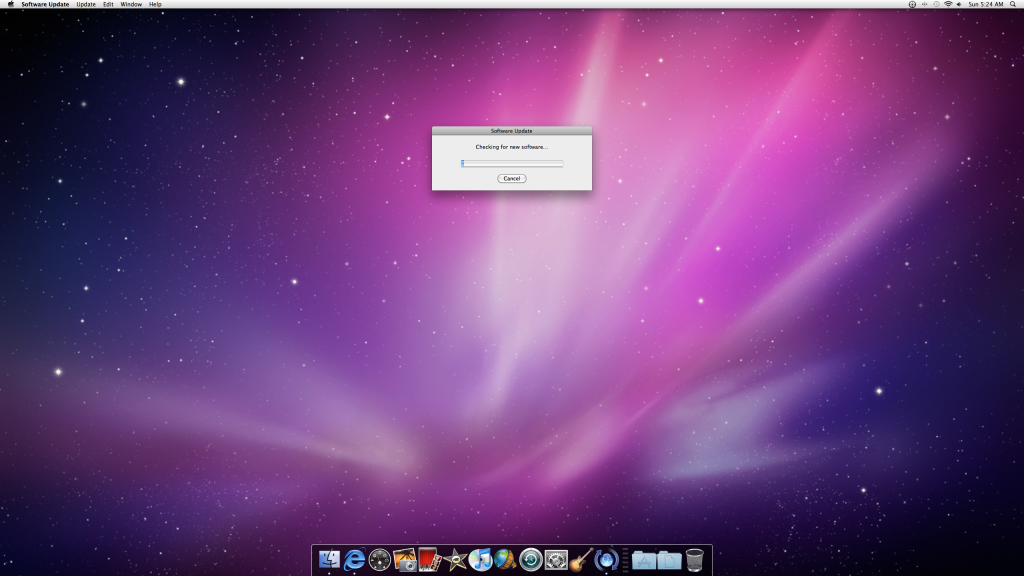
Task: Click the Software Update dialog title bar
Action: click(x=512, y=131)
